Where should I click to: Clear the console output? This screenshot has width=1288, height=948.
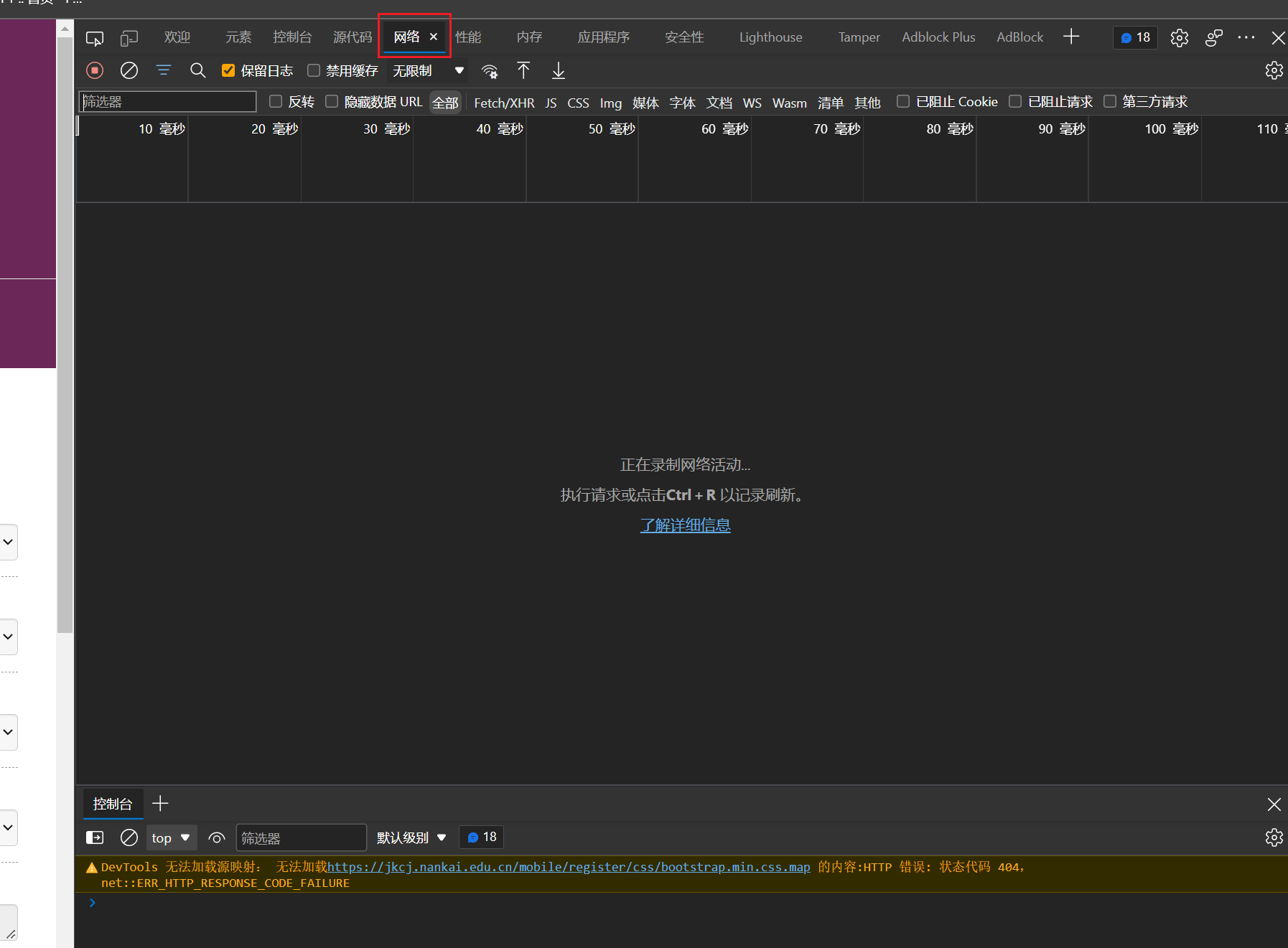point(129,837)
